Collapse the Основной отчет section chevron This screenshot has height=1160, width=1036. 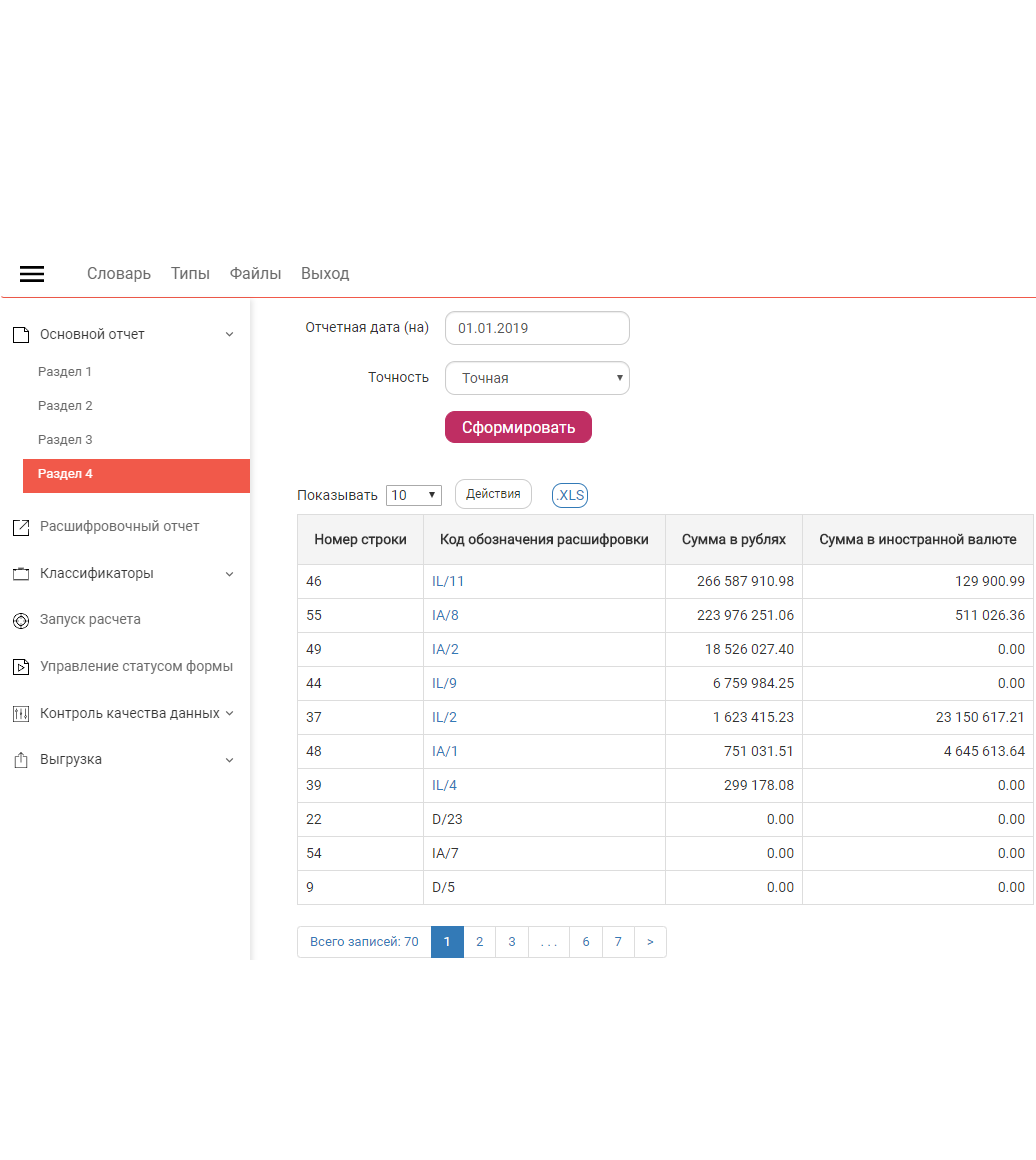coord(229,335)
